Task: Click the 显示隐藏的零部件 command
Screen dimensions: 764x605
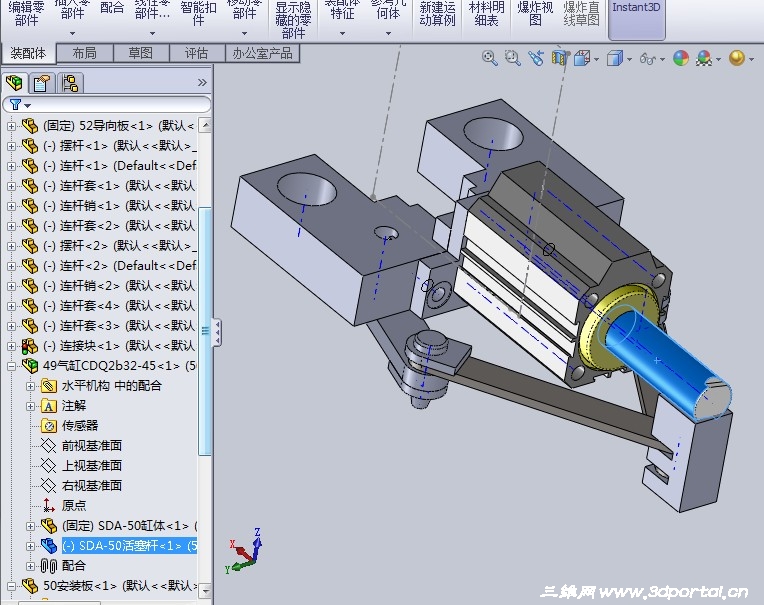Action: pyautogui.click(x=293, y=20)
